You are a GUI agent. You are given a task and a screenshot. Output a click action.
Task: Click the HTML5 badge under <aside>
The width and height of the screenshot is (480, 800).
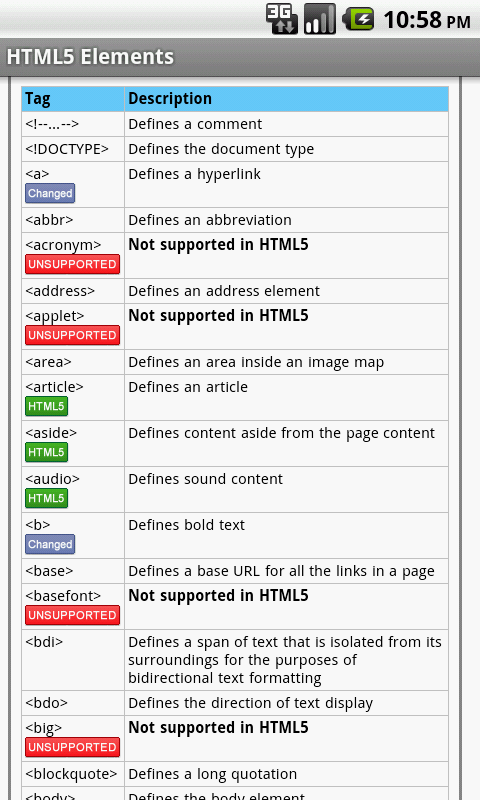(46, 453)
